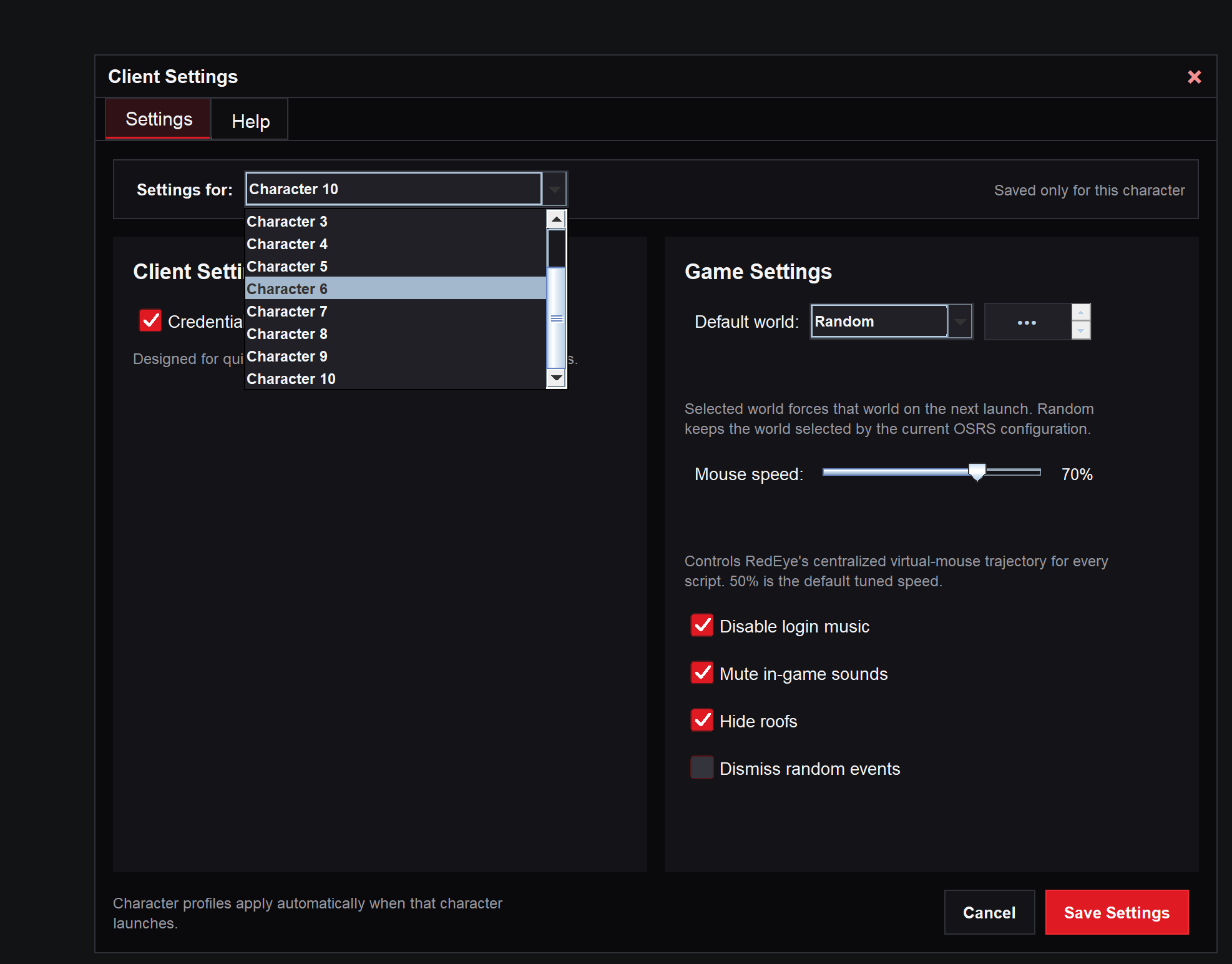The width and height of the screenshot is (1232, 964).
Task: Click the dropdown list scrollbar thumb
Action: 556,318
